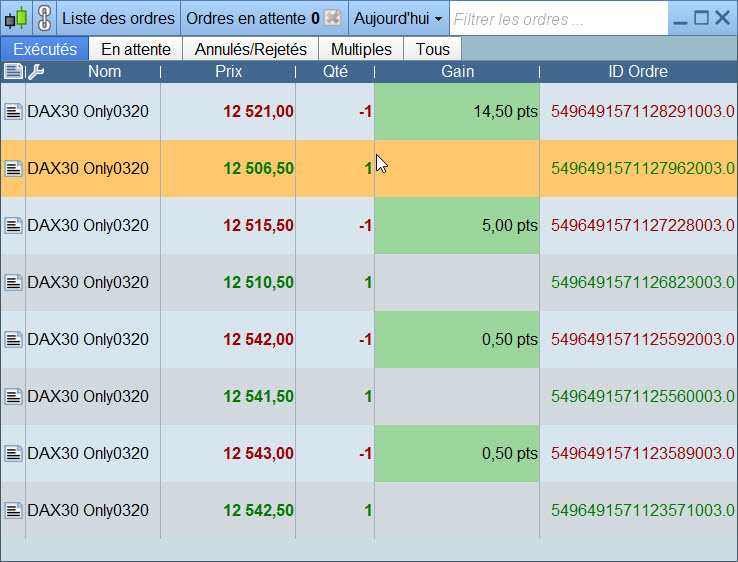This screenshot has width=738, height=562.
Task: Select order ID 5496491571123589003.0
Action: pyautogui.click(x=642, y=453)
